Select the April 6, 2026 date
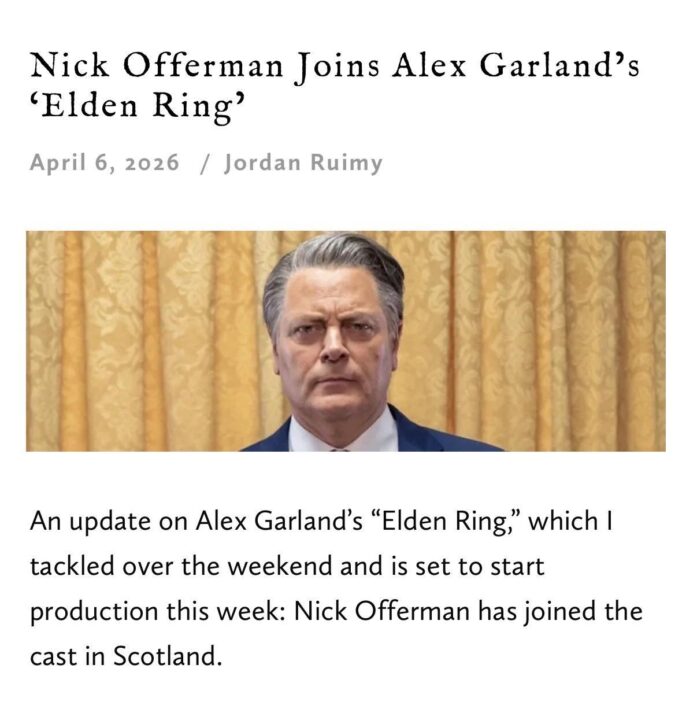697x720 pixels. tap(105, 163)
